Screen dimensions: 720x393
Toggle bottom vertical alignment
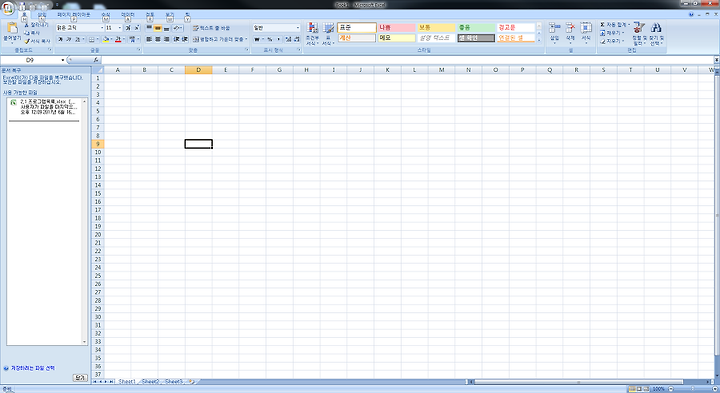(166, 28)
